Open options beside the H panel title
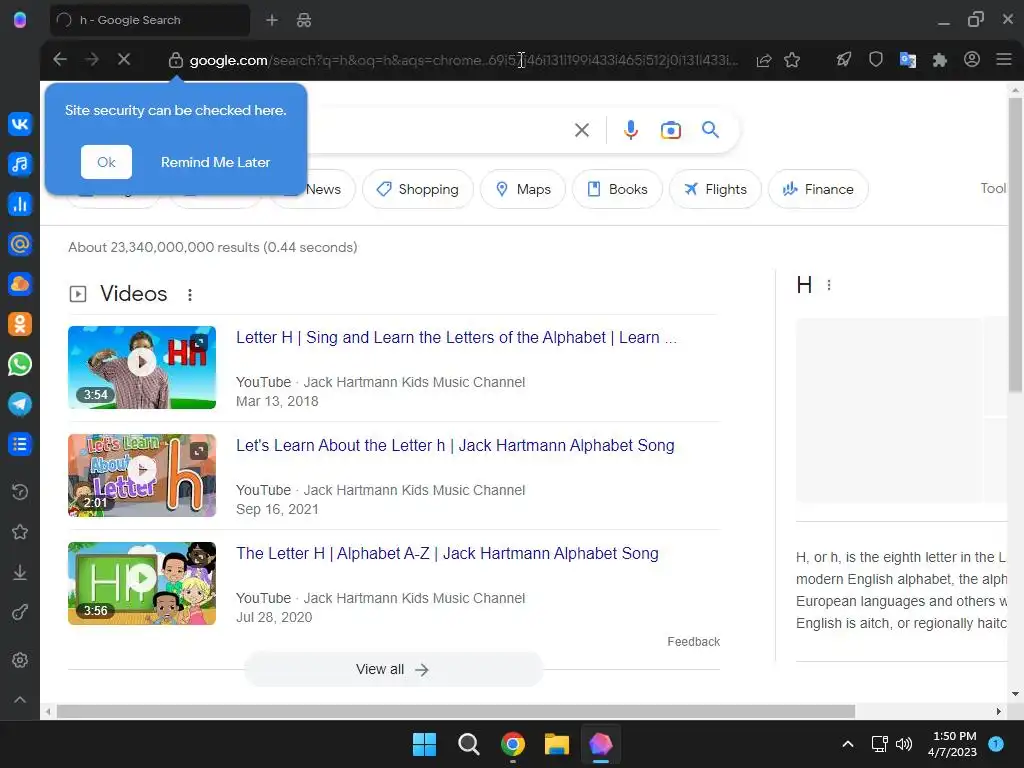 click(829, 285)
